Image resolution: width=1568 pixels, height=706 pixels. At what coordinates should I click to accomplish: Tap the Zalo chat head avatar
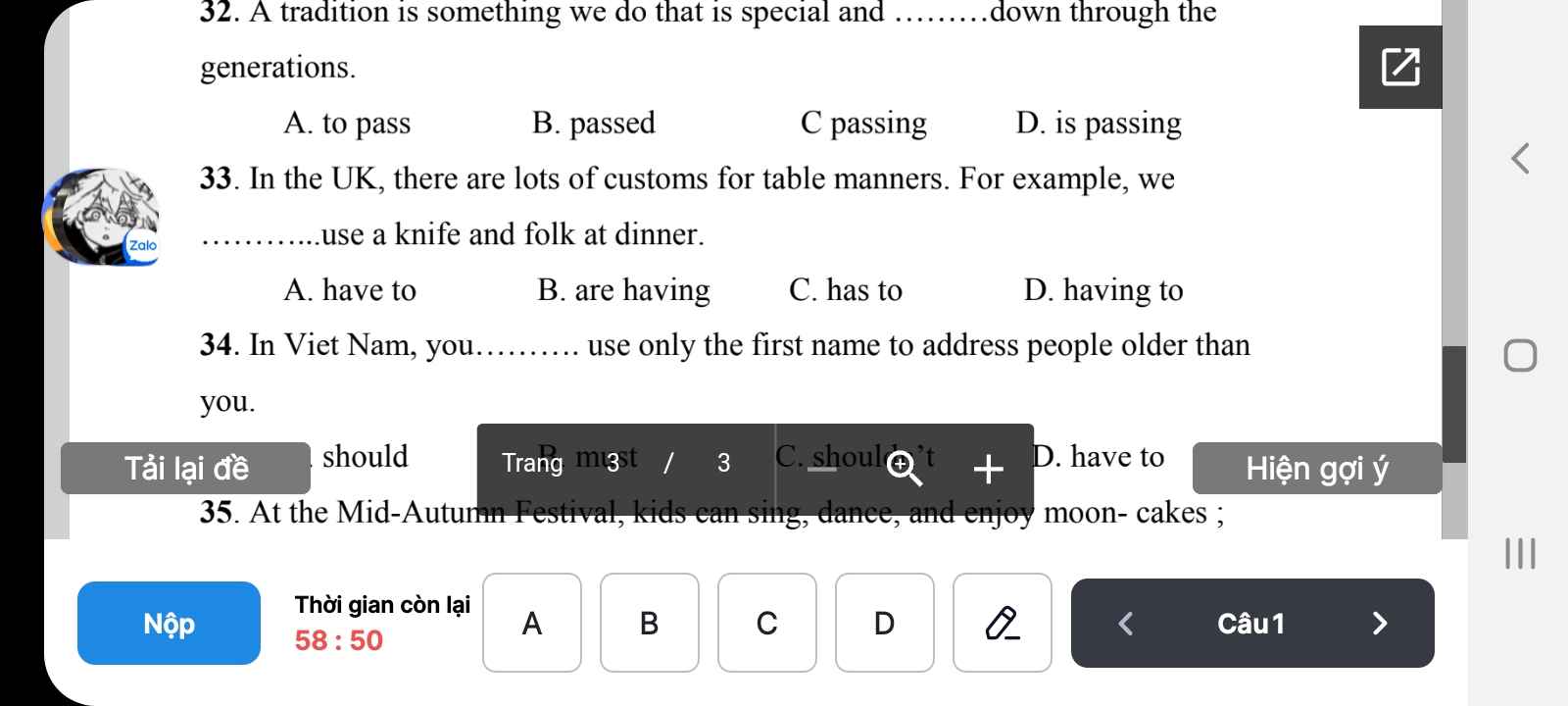coord(101,217)
